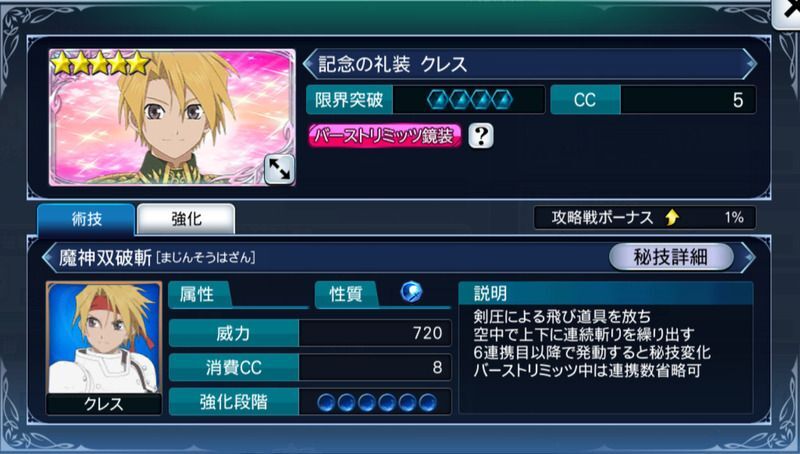Screen dimensions: 800x454
Task: Go to next card with right arrow
Action: (x=749, y=64)
